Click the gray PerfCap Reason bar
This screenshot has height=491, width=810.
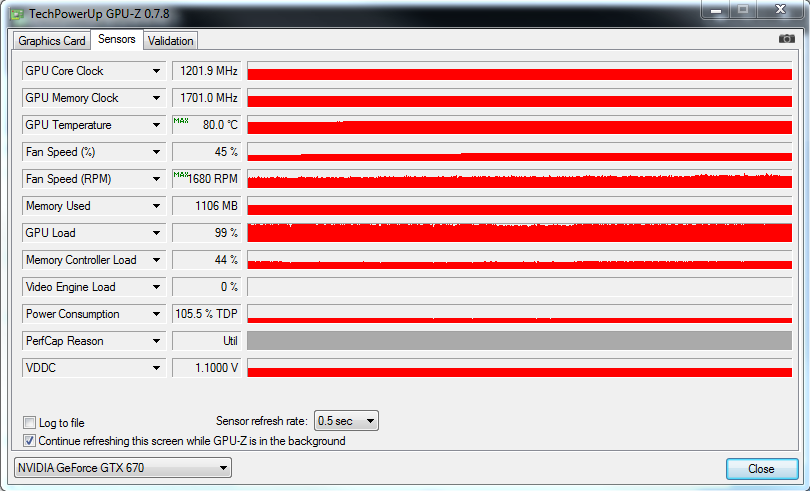coord(520,341)
